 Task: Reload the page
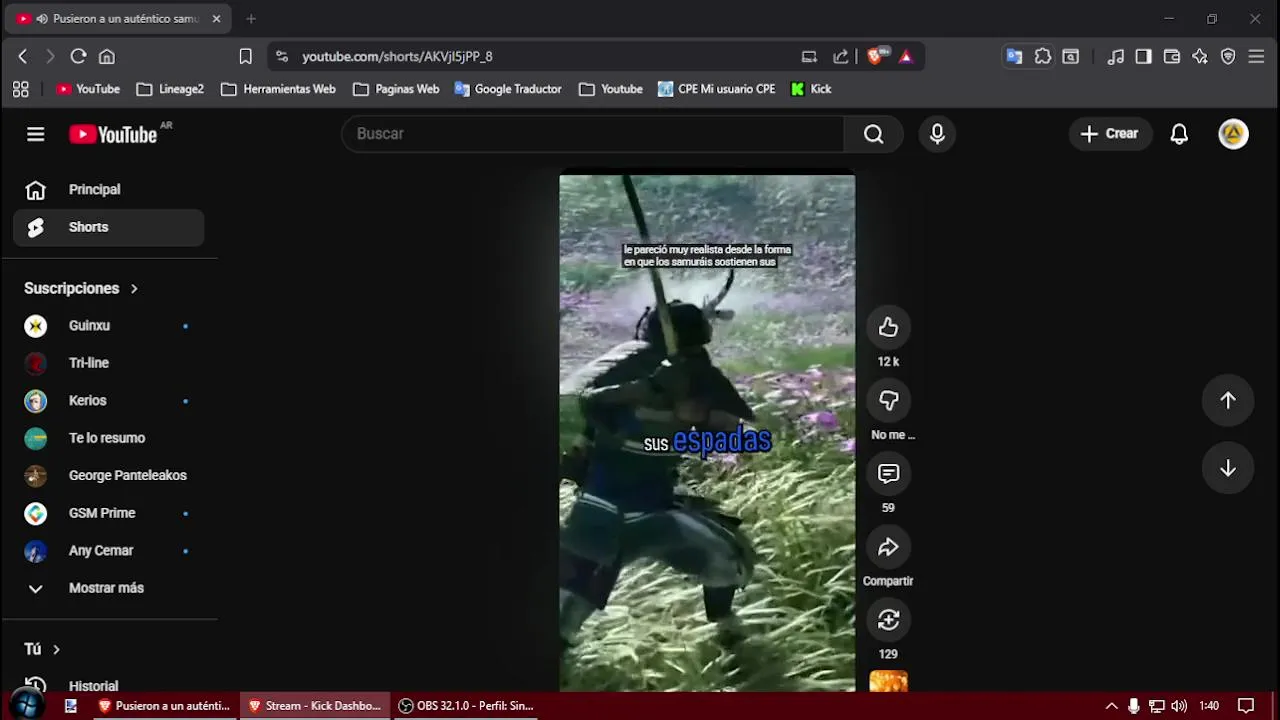click(78, 57)
